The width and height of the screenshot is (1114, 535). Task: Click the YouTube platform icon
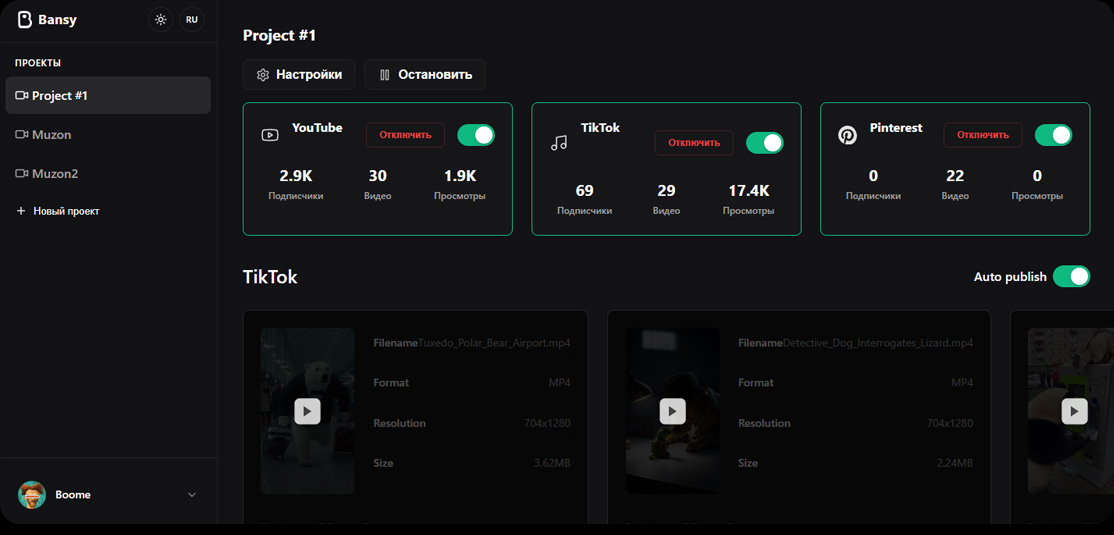(270, 135)
